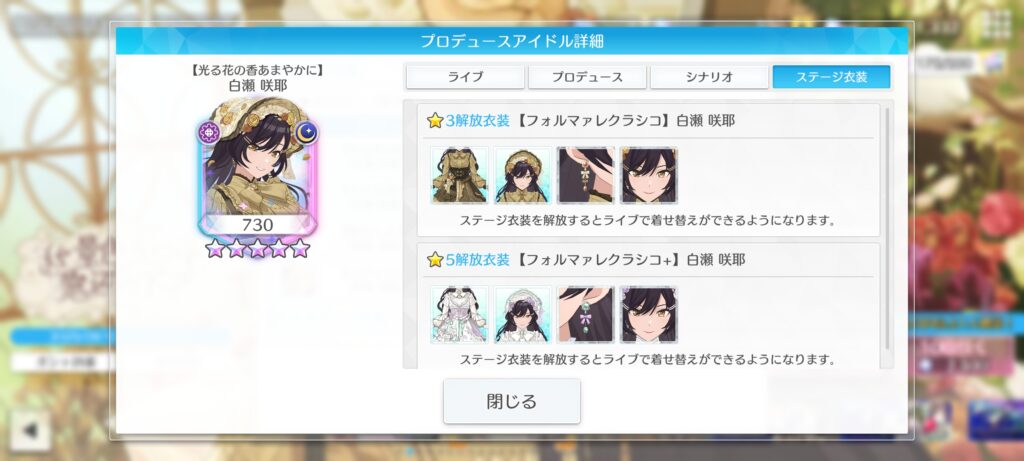This screenshot has height=461, width=1024.
Task: Tap the back arrow at bottom left
Action: point(30,430)
